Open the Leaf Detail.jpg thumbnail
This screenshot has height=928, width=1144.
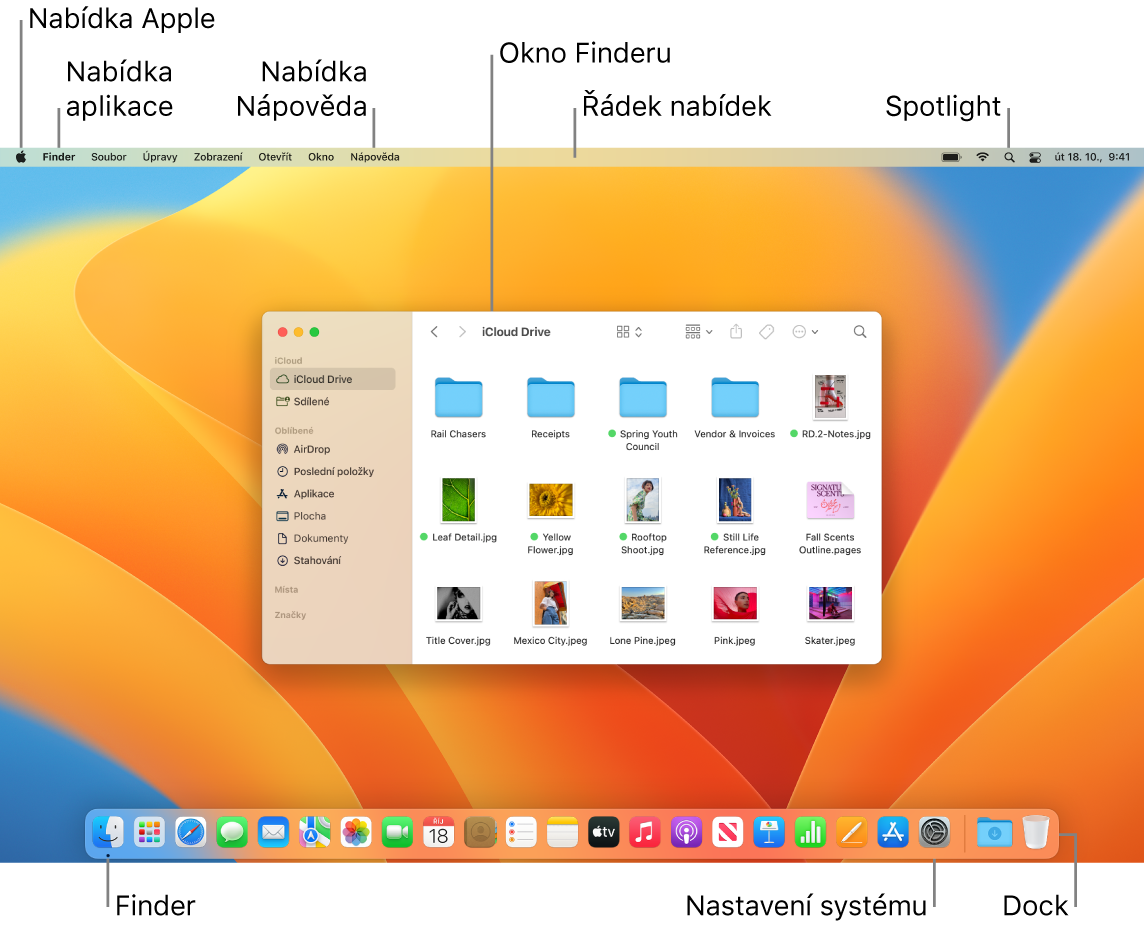[x=458, y=500]
